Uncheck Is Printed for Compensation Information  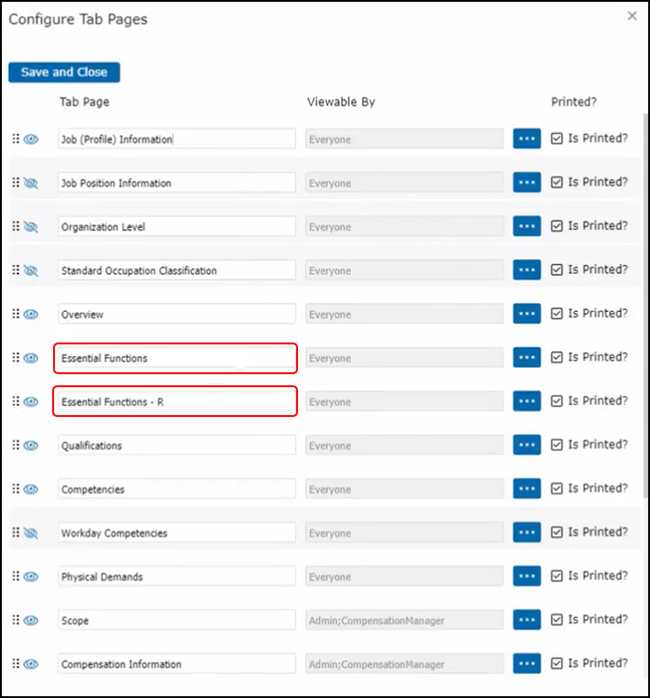click(557, 663)
